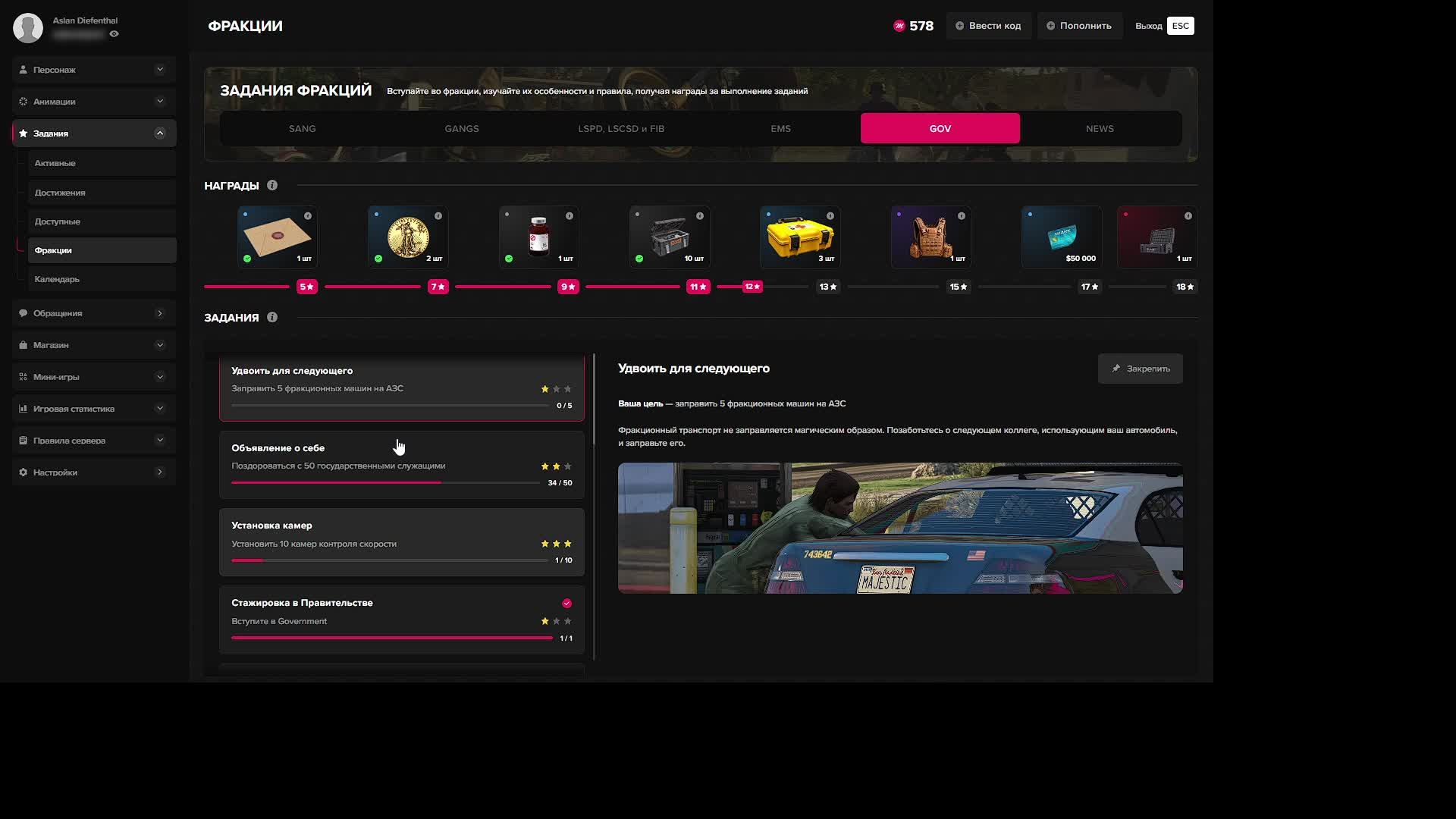Viewport: 1456px width, 819px height.
Task: Click the Ввести код button
Action: tap(988, 26)
